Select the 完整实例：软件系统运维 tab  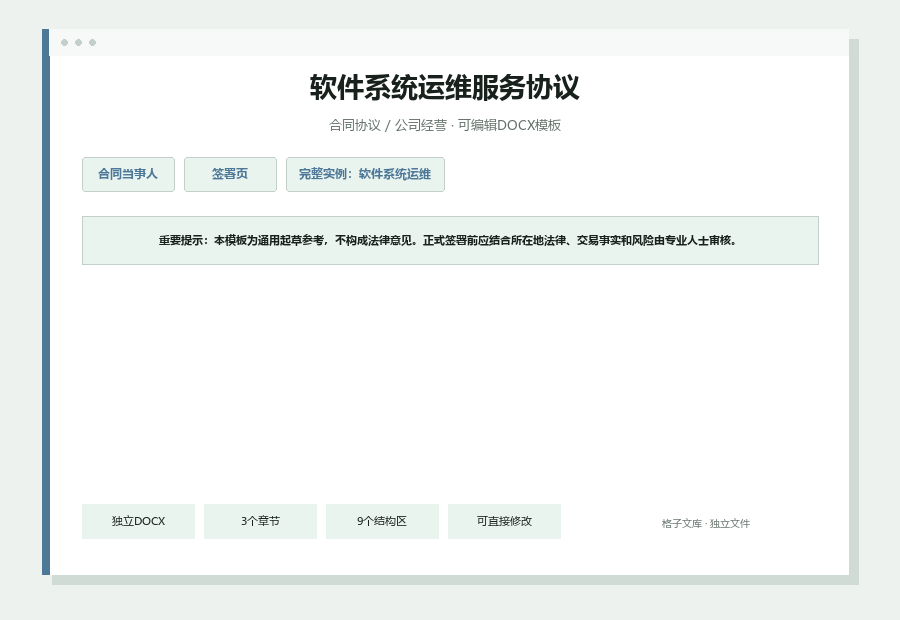pos(365,175)
